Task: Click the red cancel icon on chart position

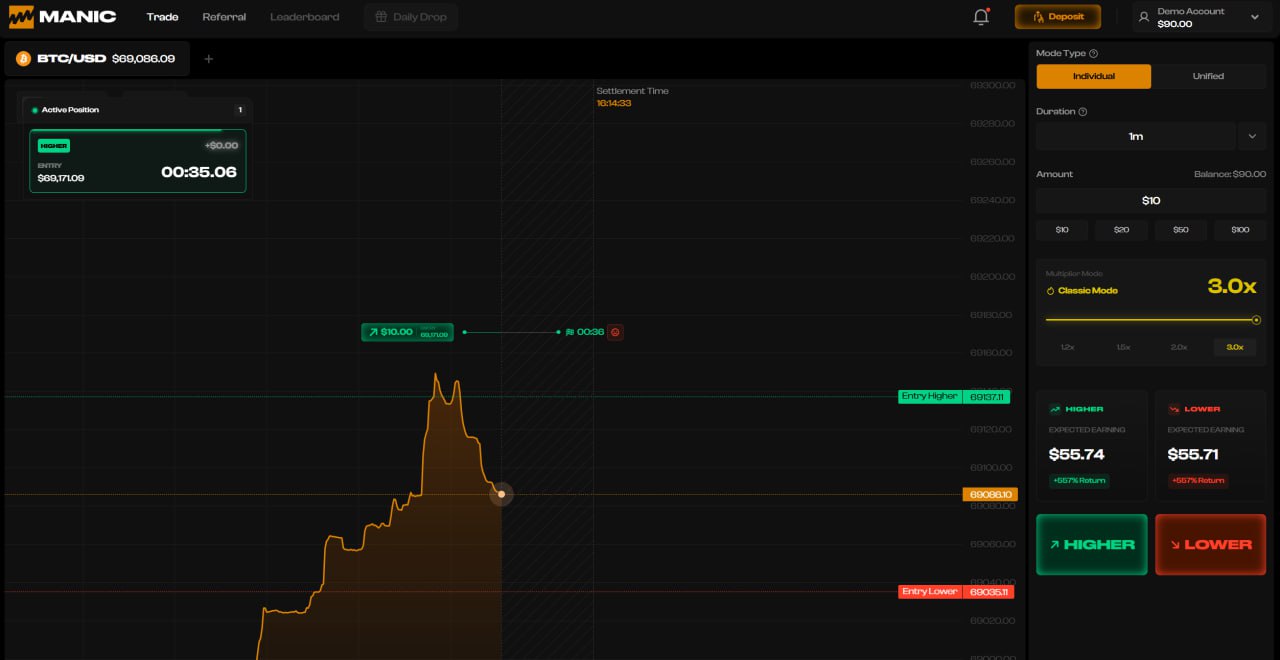Action: (x=615, y=332)
